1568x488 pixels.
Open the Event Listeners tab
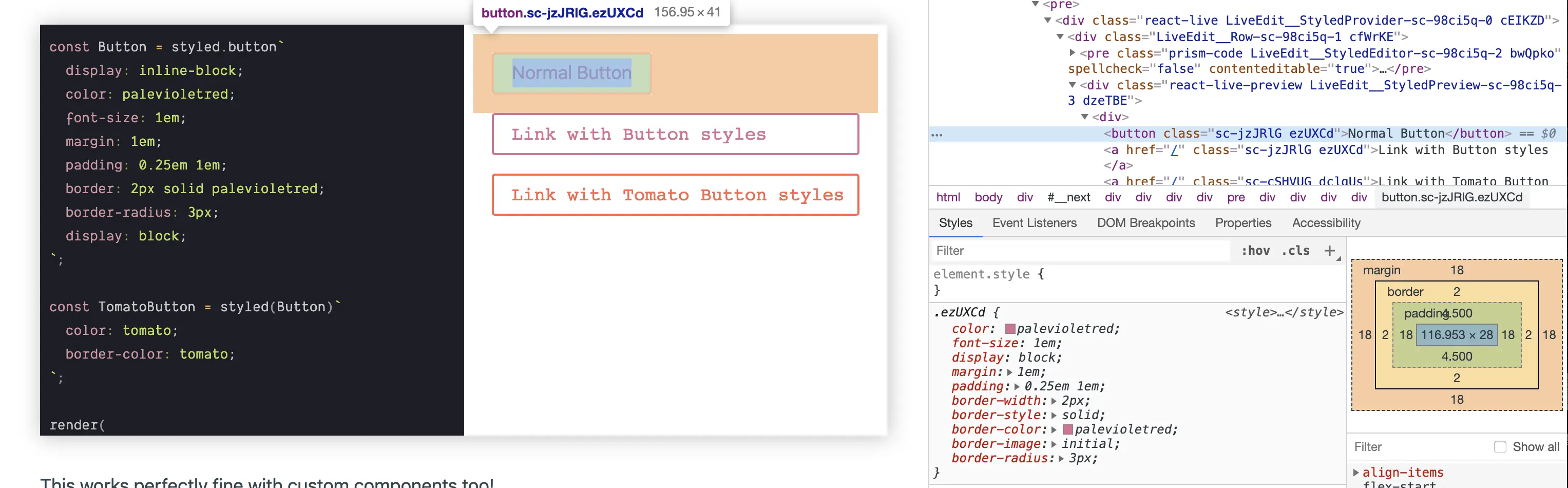point(1034,223)
